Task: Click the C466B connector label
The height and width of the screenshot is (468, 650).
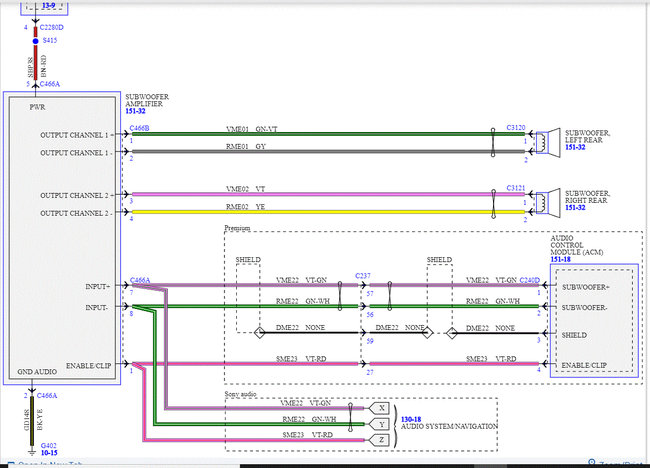Action: pos(139,129)
